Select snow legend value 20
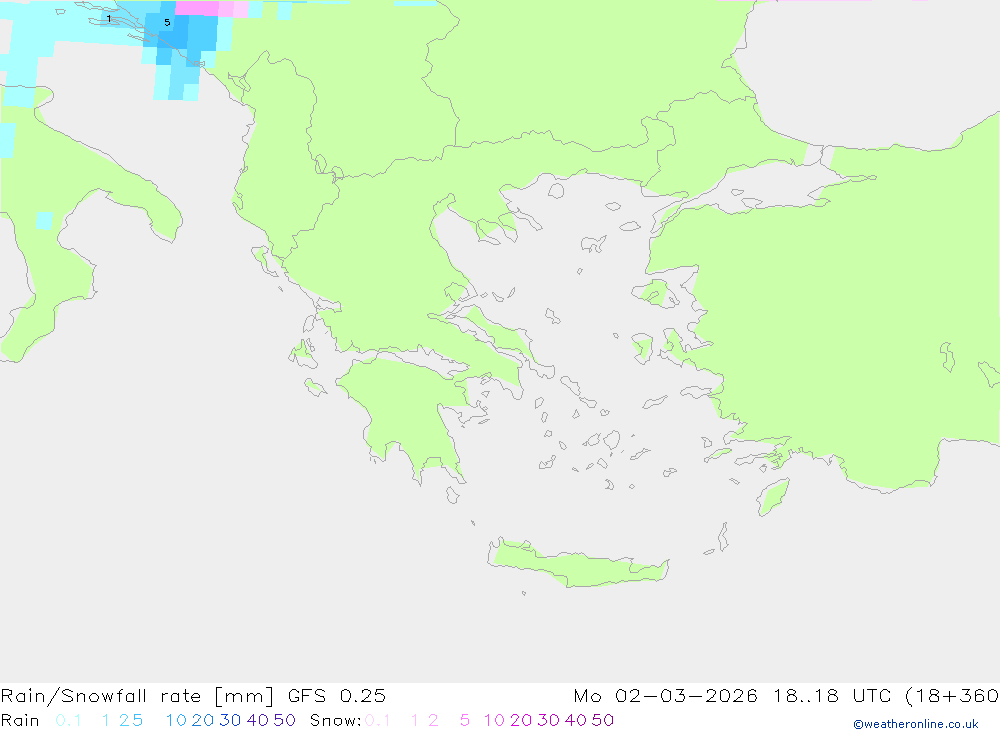This screenshot has height=733, width=1000. (521, 720)
